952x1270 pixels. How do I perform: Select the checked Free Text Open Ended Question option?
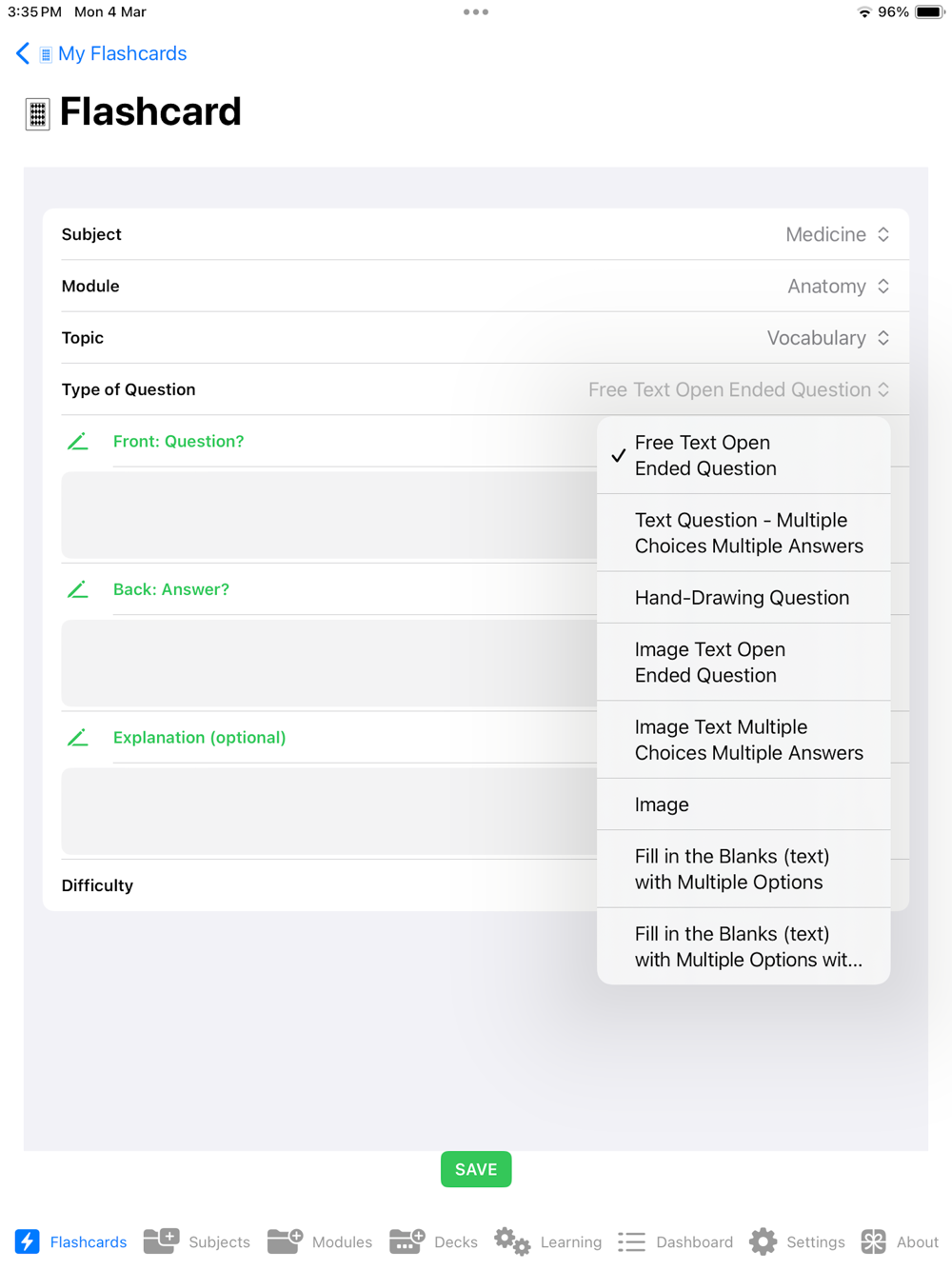(x=744, y=455)
